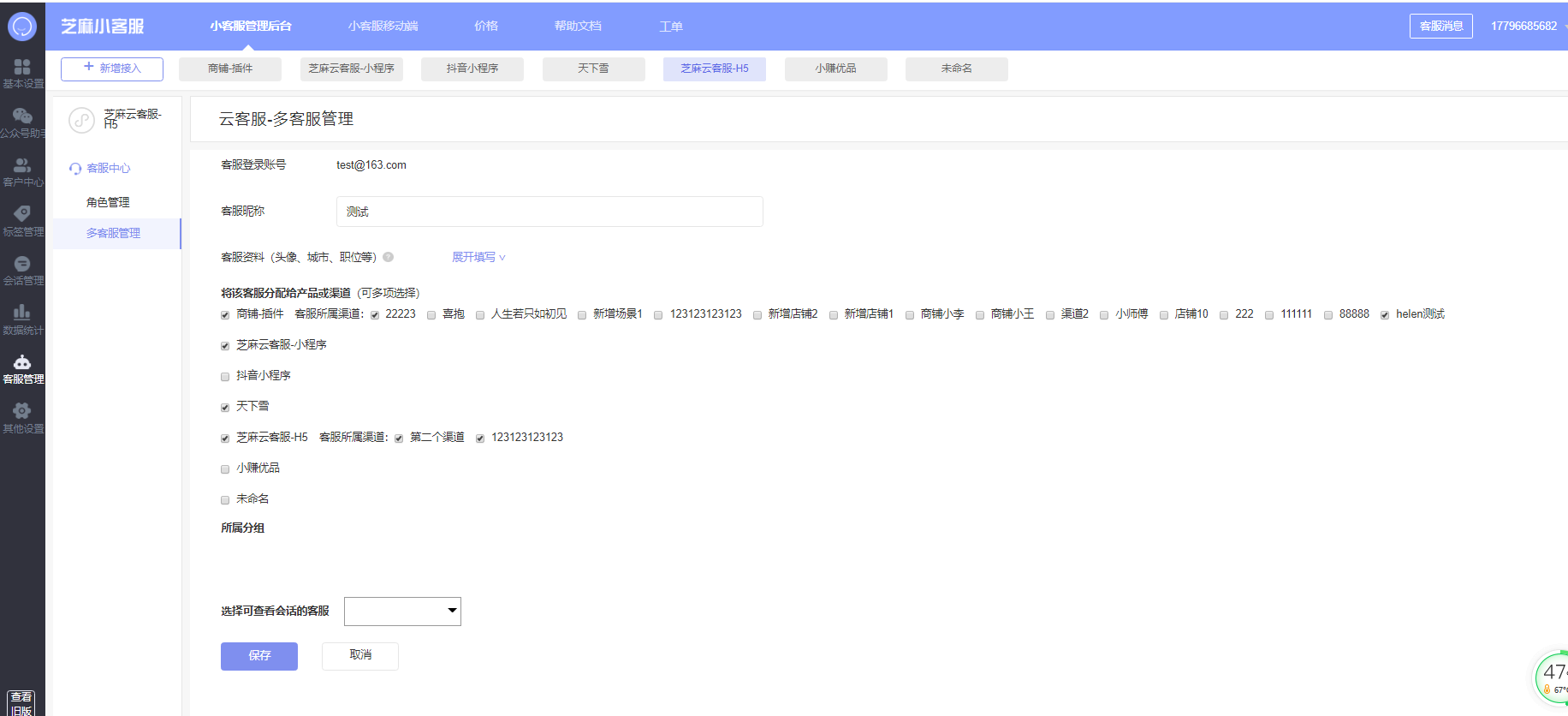1568x716 pixels.
Task: Toggle the 88888 channel checkbox
Action: tap(1328, 315)
